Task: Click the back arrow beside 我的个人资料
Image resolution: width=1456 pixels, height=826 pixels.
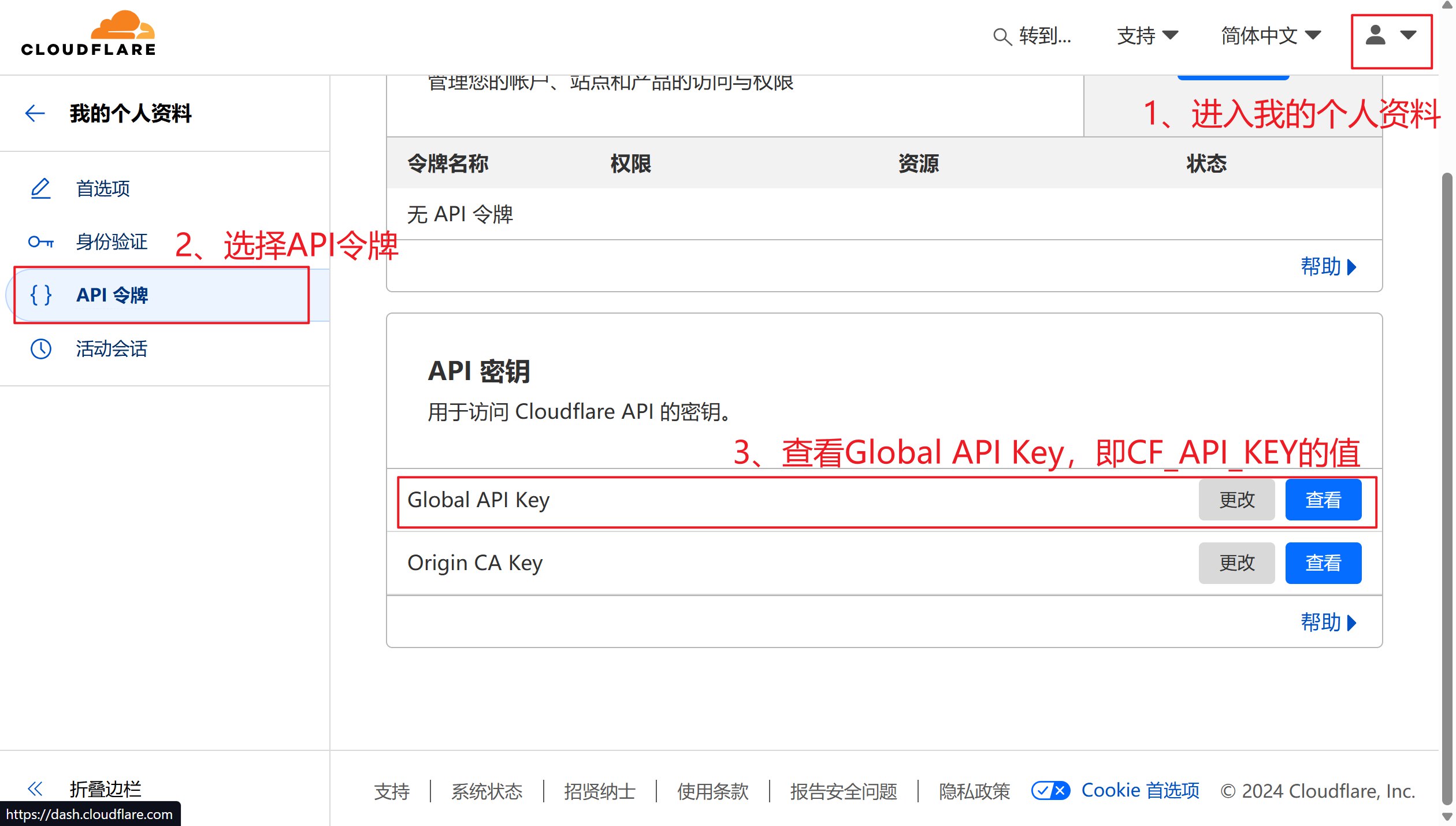Action: click(35, 113)
